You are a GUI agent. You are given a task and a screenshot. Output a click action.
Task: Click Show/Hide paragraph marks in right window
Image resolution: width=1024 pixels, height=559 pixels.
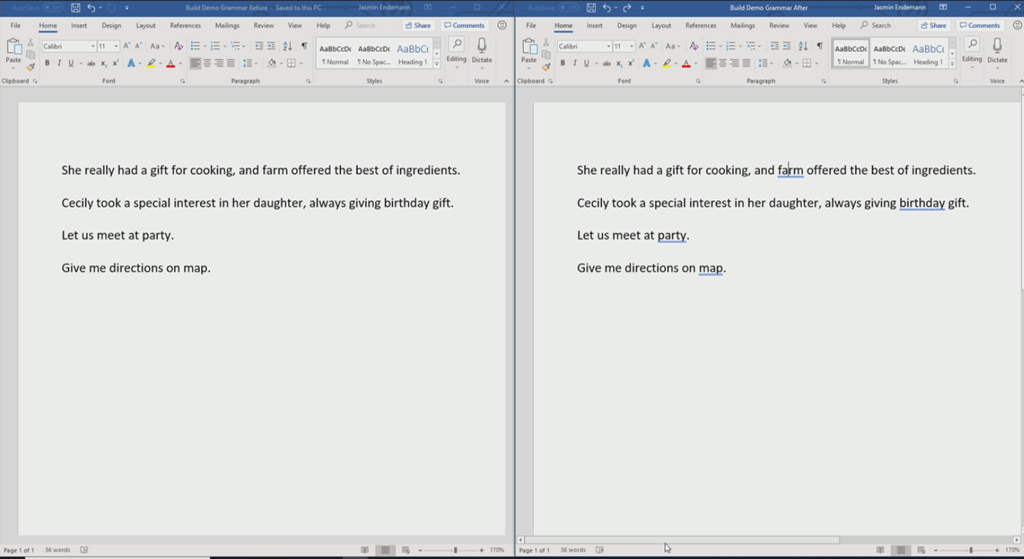pyautogui.click(x=819, y=46)
